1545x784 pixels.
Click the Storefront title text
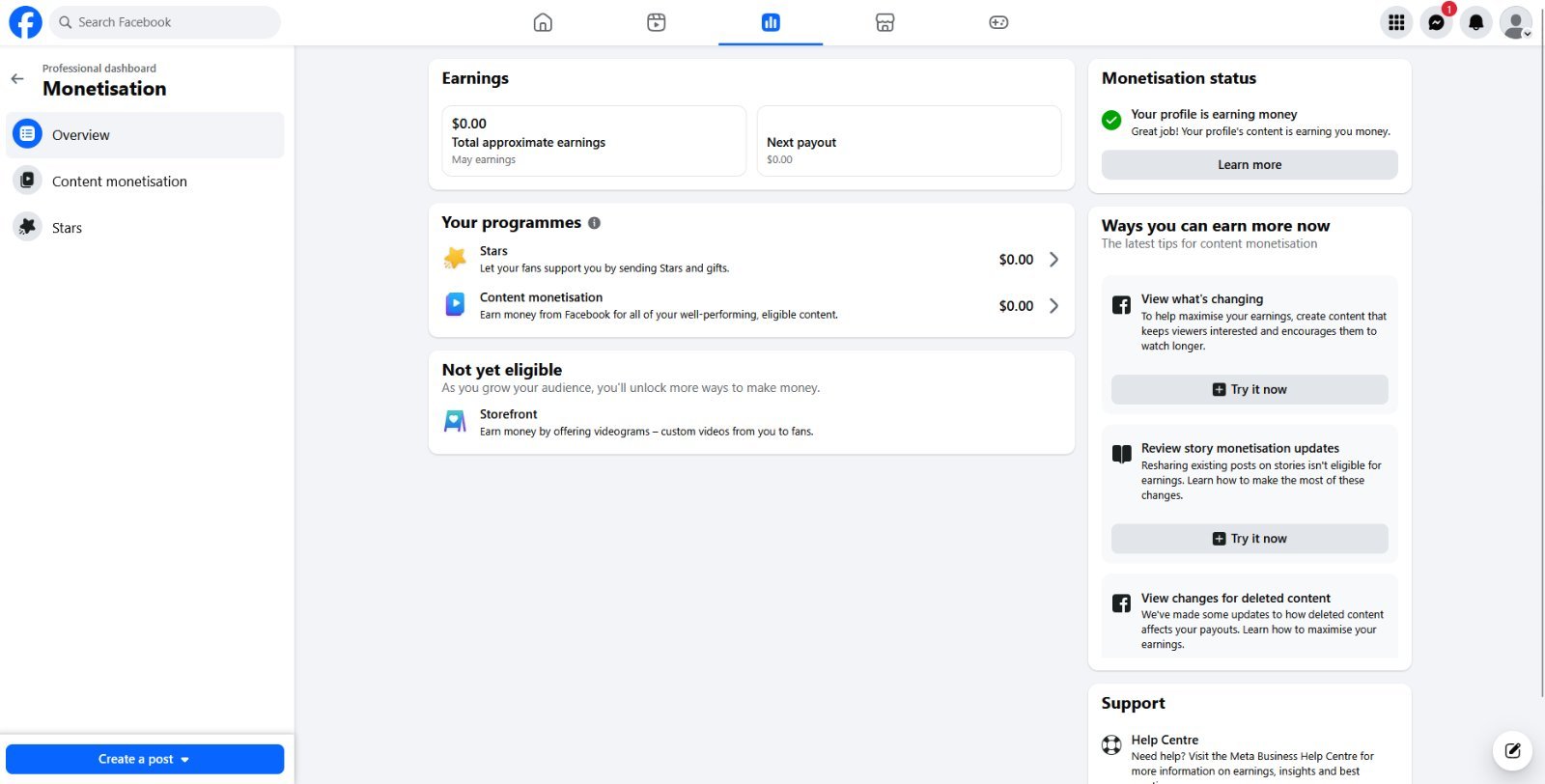click(508, 414)
